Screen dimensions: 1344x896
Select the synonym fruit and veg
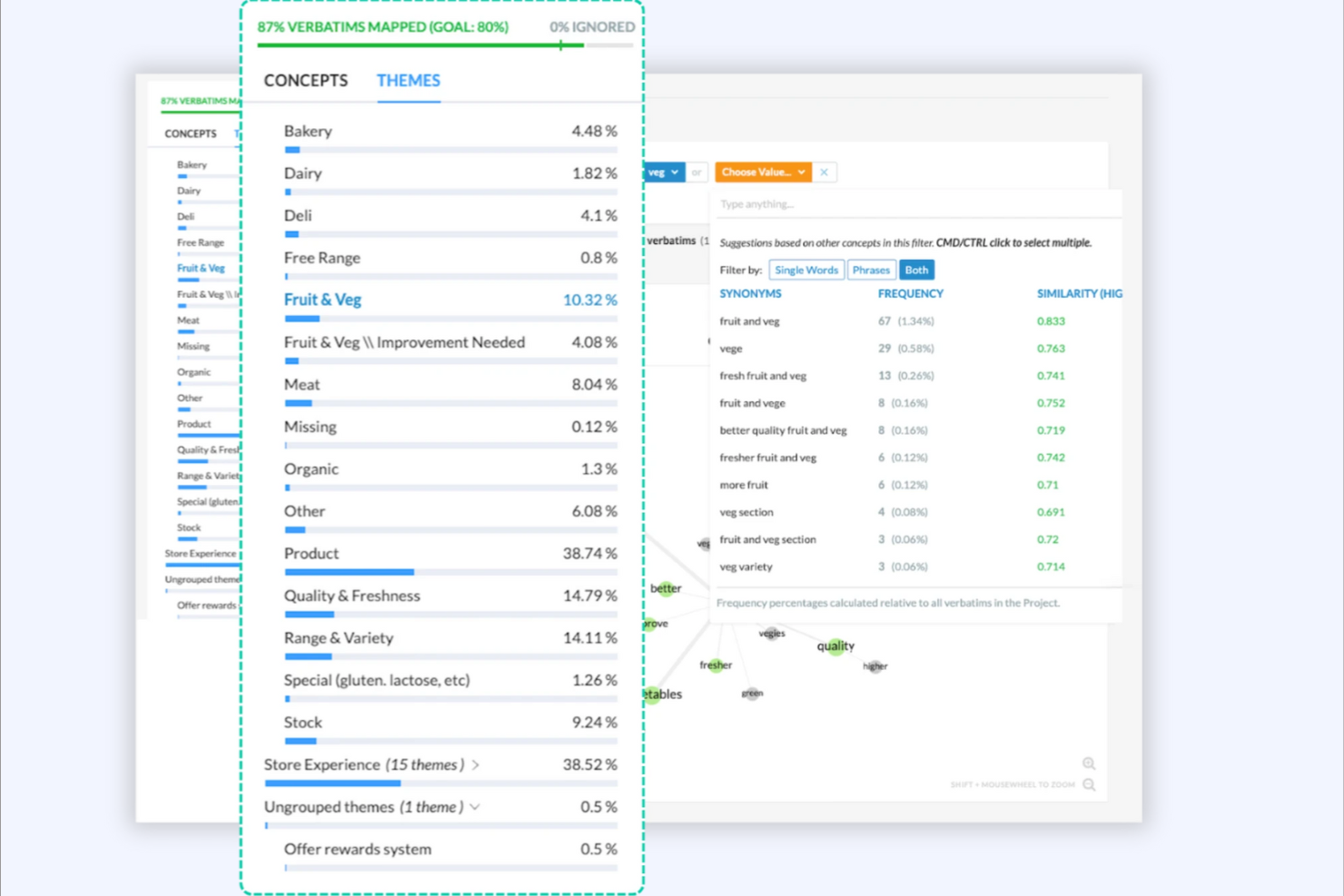[x=748, y=320]
